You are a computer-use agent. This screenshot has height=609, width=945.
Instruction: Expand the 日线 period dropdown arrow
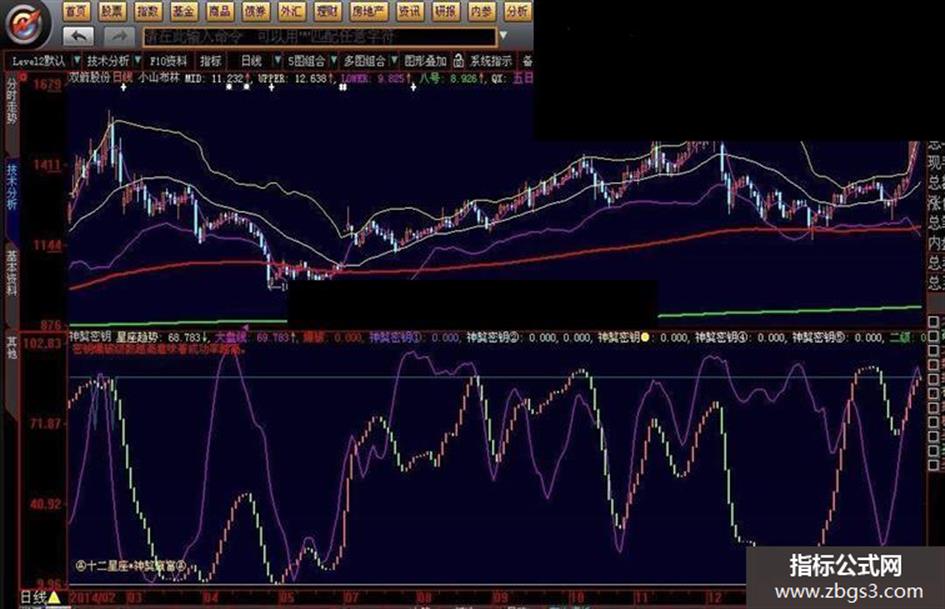277,60
